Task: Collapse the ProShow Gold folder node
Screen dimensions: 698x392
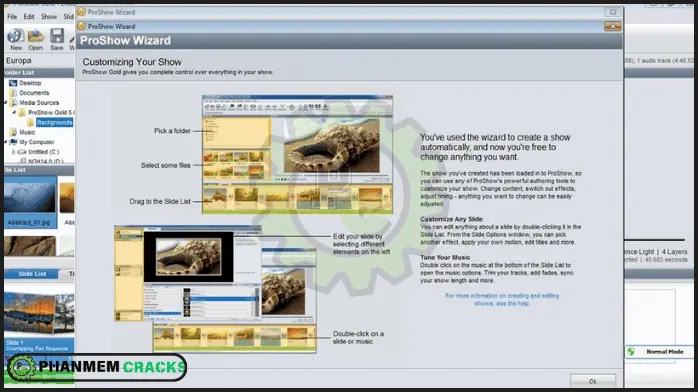Action: 14,113
